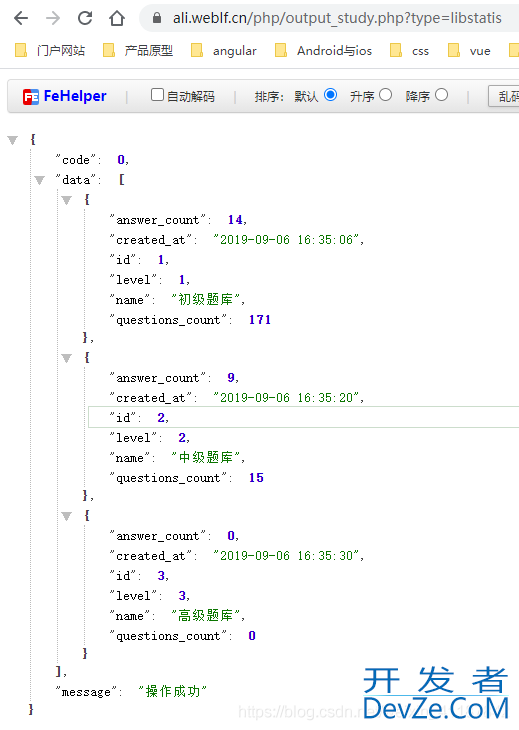This screenshot has height=730, width=519.
Task: Click created_at "2019-09-06 16:35:06"
Action: click(286, 240)
